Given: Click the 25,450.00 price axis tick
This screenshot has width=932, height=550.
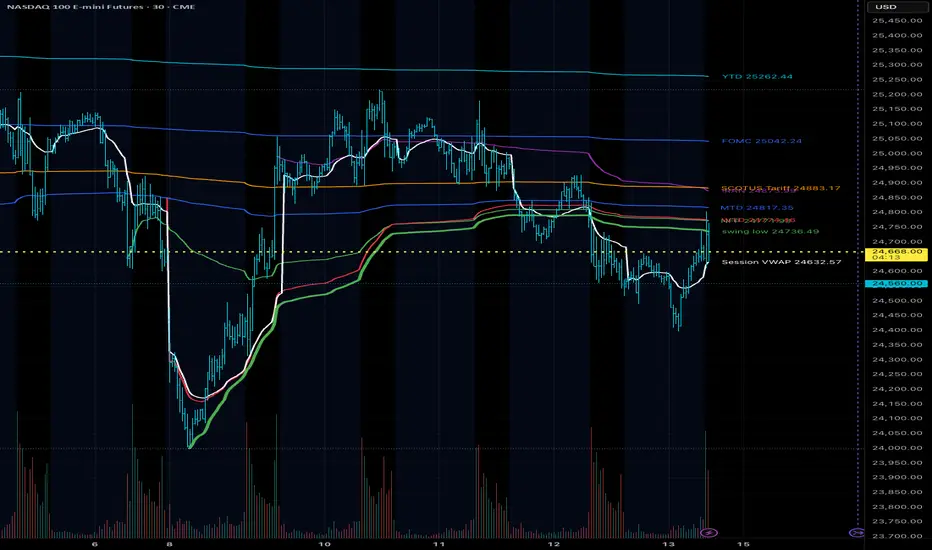Looking at the screenshot, I should point(897,21).
